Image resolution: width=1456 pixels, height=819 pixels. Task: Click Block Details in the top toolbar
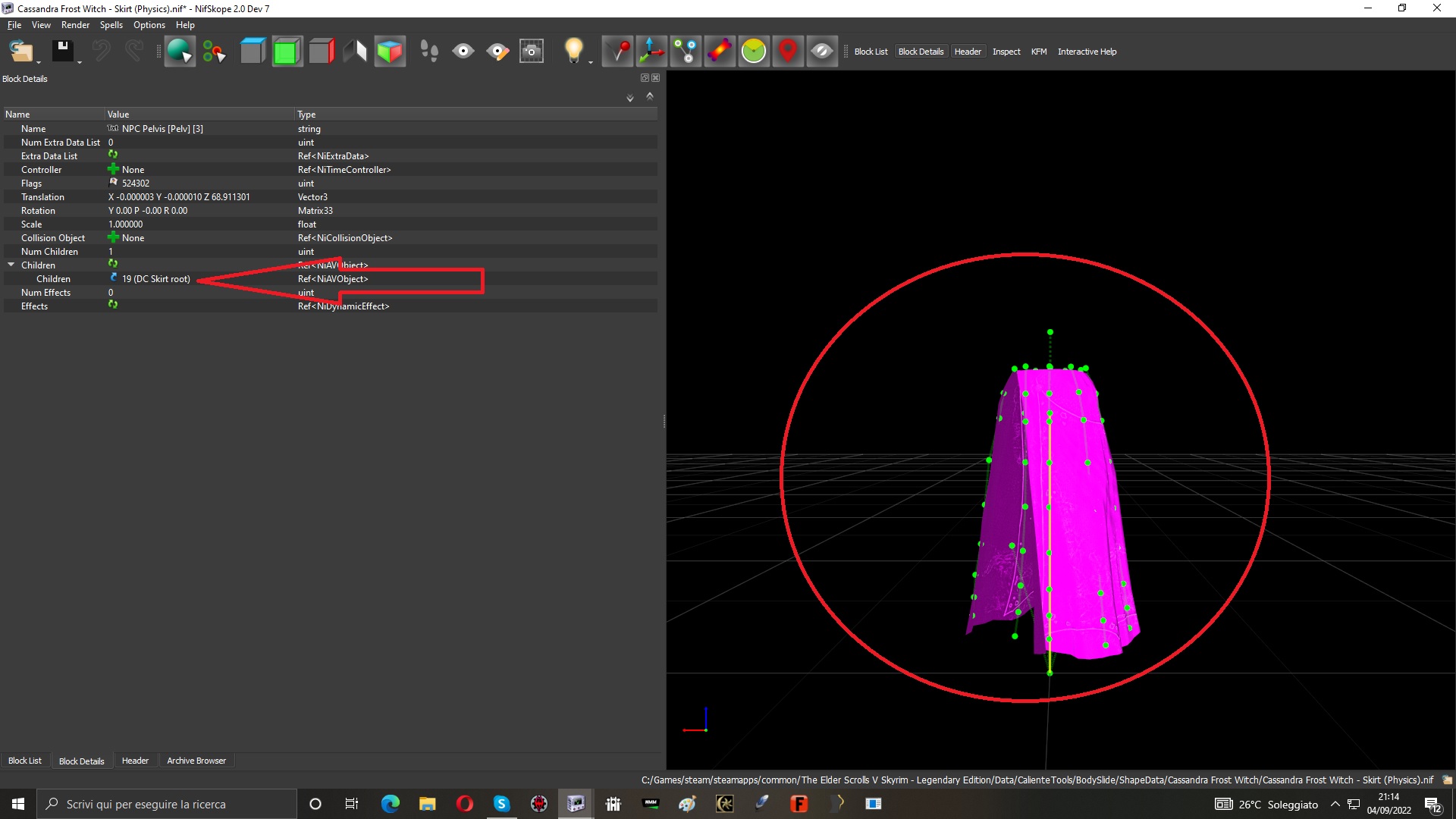coord(921,52)
